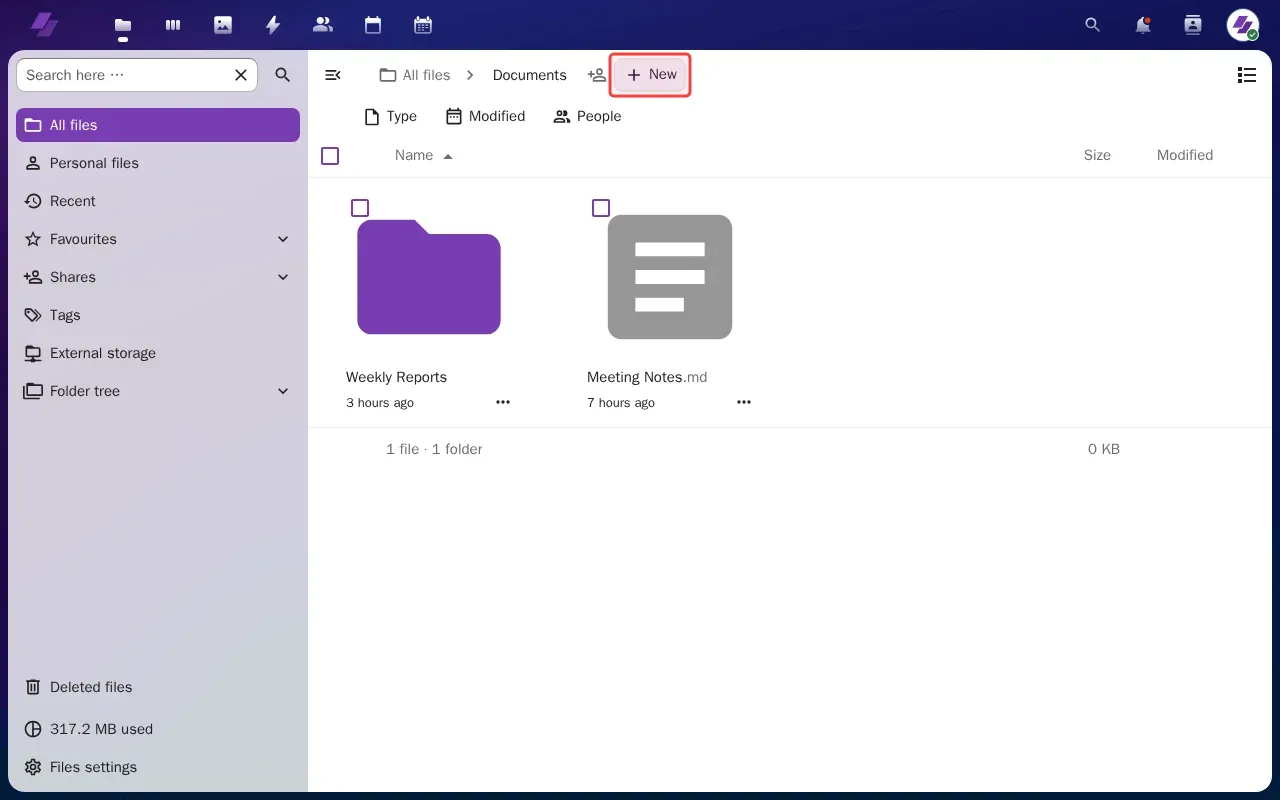Clear the search field with the X
The width and height of the screenshot is (1280, 800).
point(240,74)
